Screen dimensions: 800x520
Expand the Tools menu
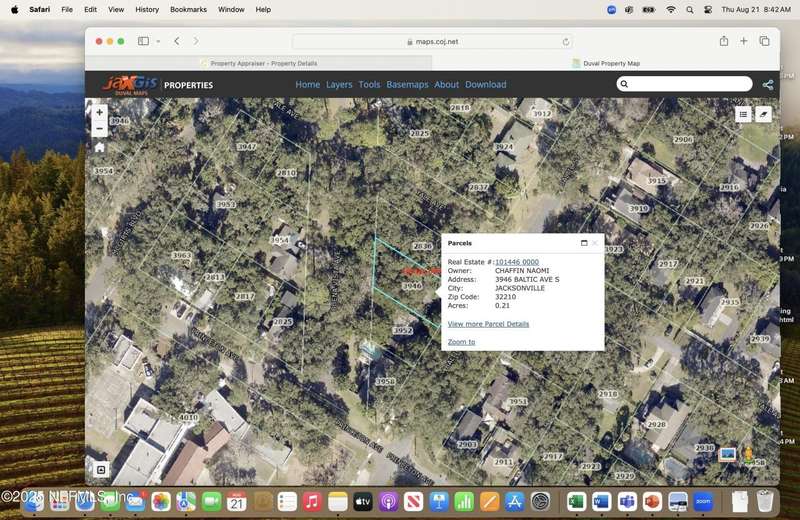pos(369,85)
